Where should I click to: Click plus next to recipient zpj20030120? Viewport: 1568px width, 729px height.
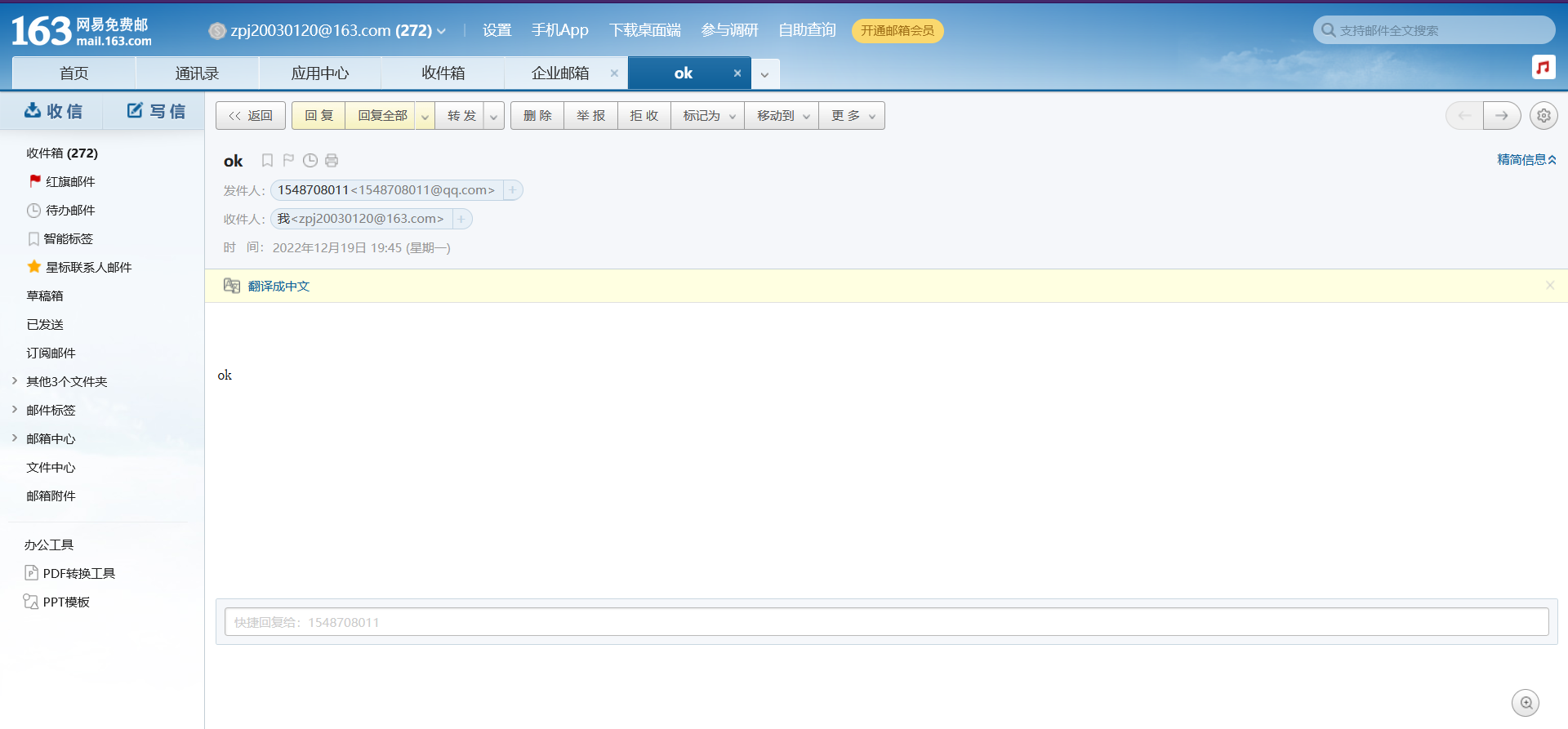[461, 219]
